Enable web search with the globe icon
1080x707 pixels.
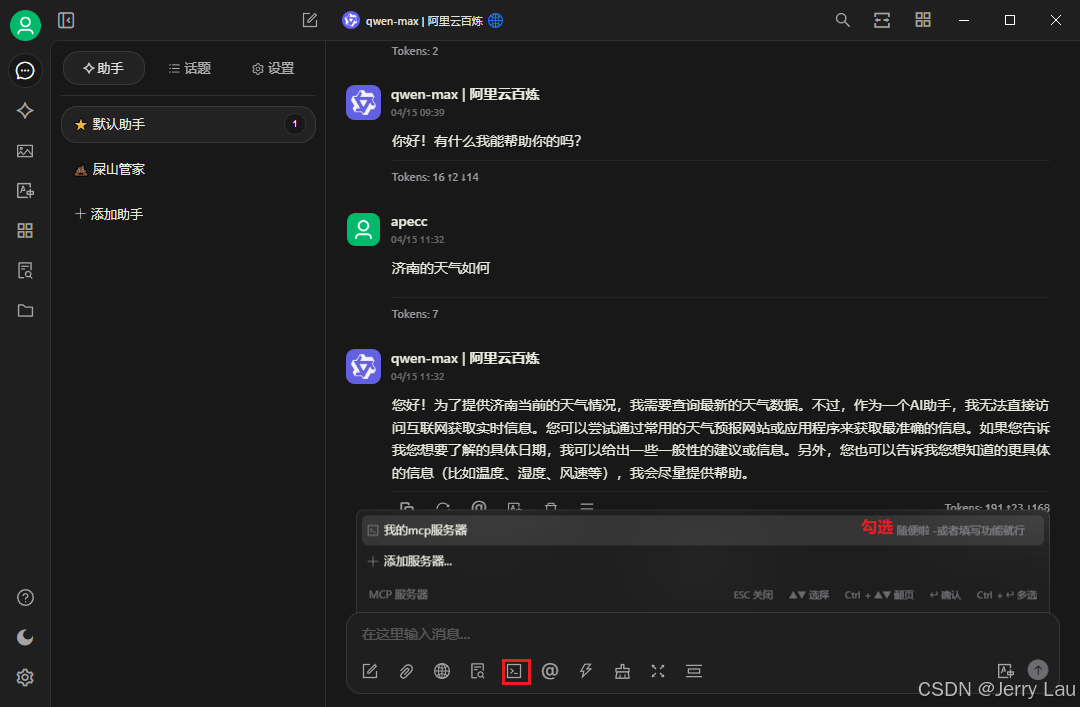442,671
